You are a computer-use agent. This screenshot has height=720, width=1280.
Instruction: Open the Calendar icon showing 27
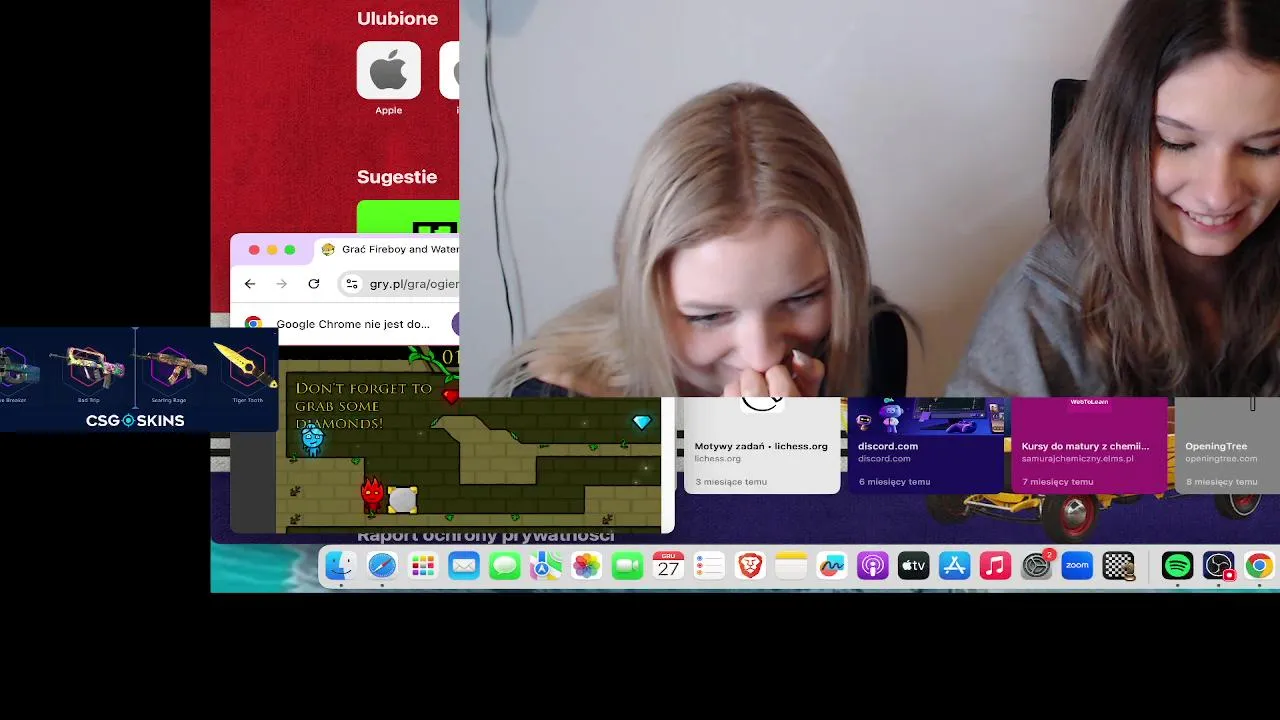(668, 567)
